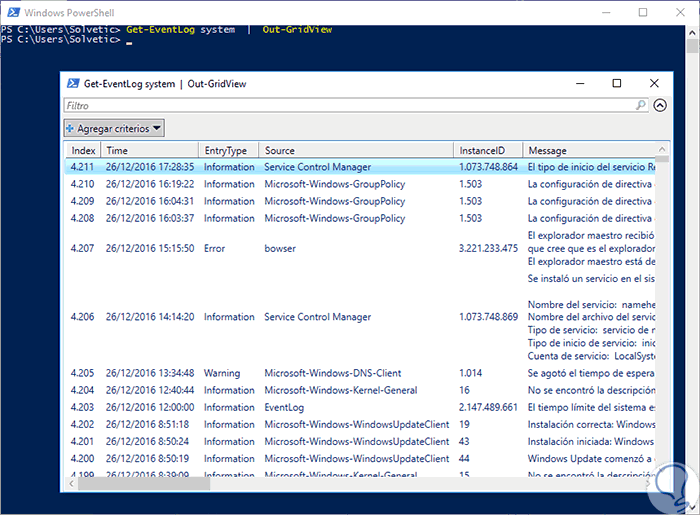
Task: Close the Out-GridView window
Action: pos(654,83)
